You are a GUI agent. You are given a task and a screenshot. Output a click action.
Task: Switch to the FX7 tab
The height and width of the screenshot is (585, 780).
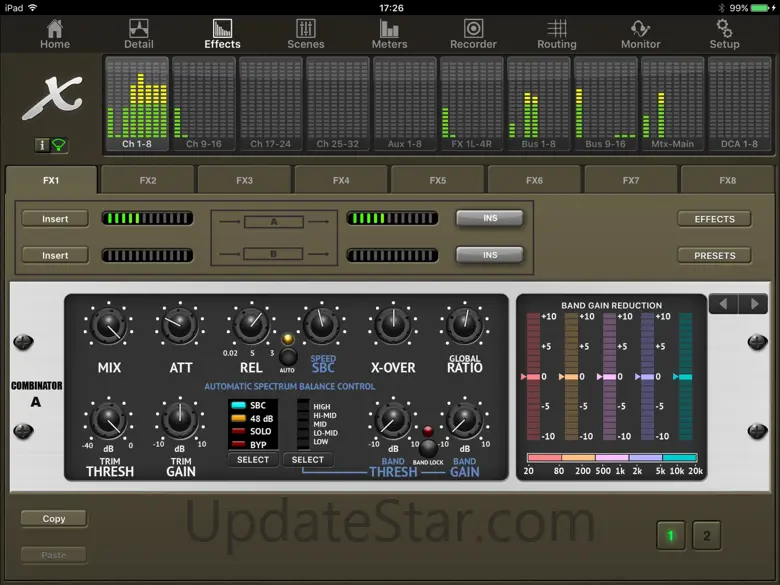click(x=631, y=180)
